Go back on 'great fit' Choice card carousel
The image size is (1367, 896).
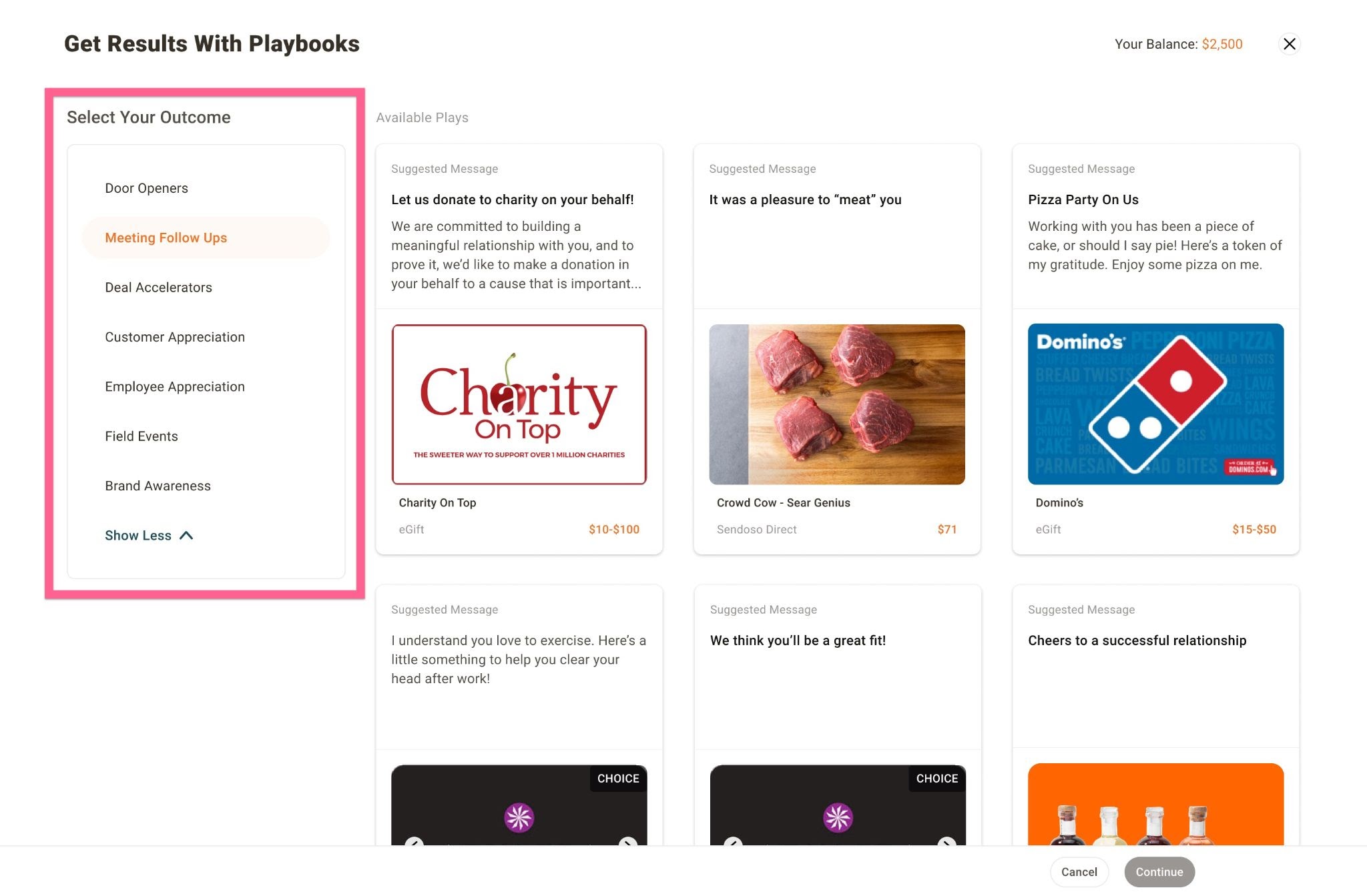pyautogui.click(x=733, y=842)
